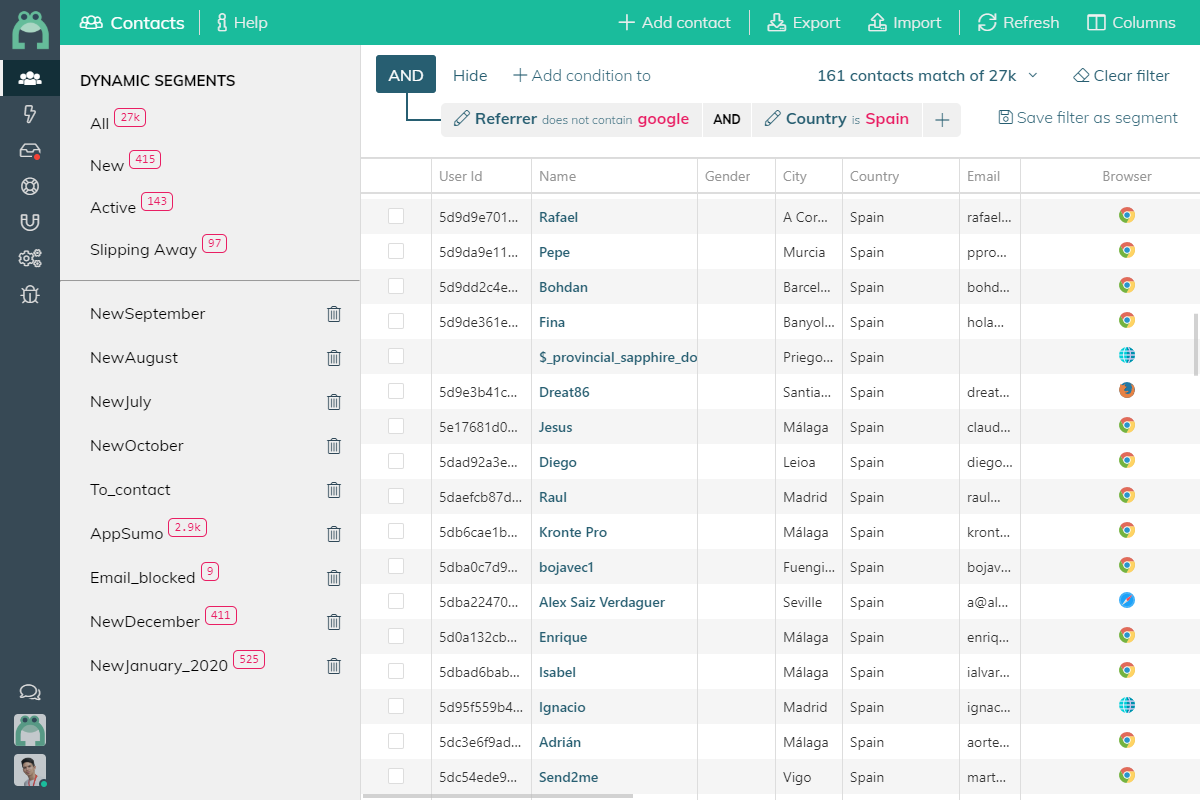Delete the NewSeptember segment with trash icon
This screenshot has width=1200, height=800.
coord(334,314)
